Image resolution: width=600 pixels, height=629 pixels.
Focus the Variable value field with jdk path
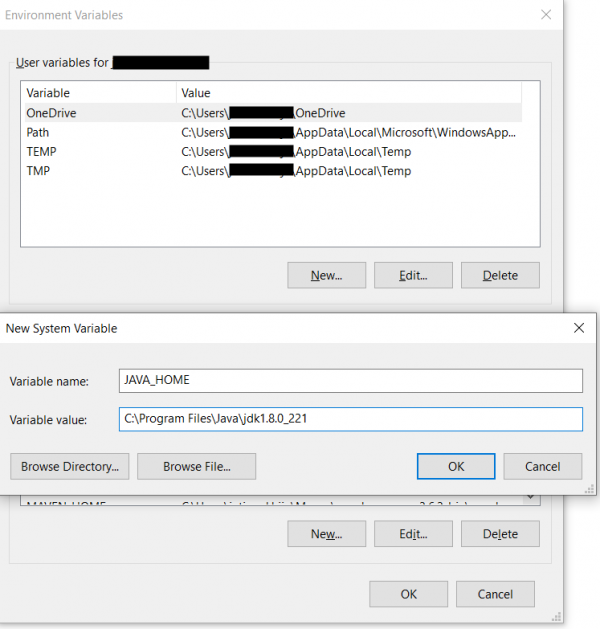tap(351, 419)
